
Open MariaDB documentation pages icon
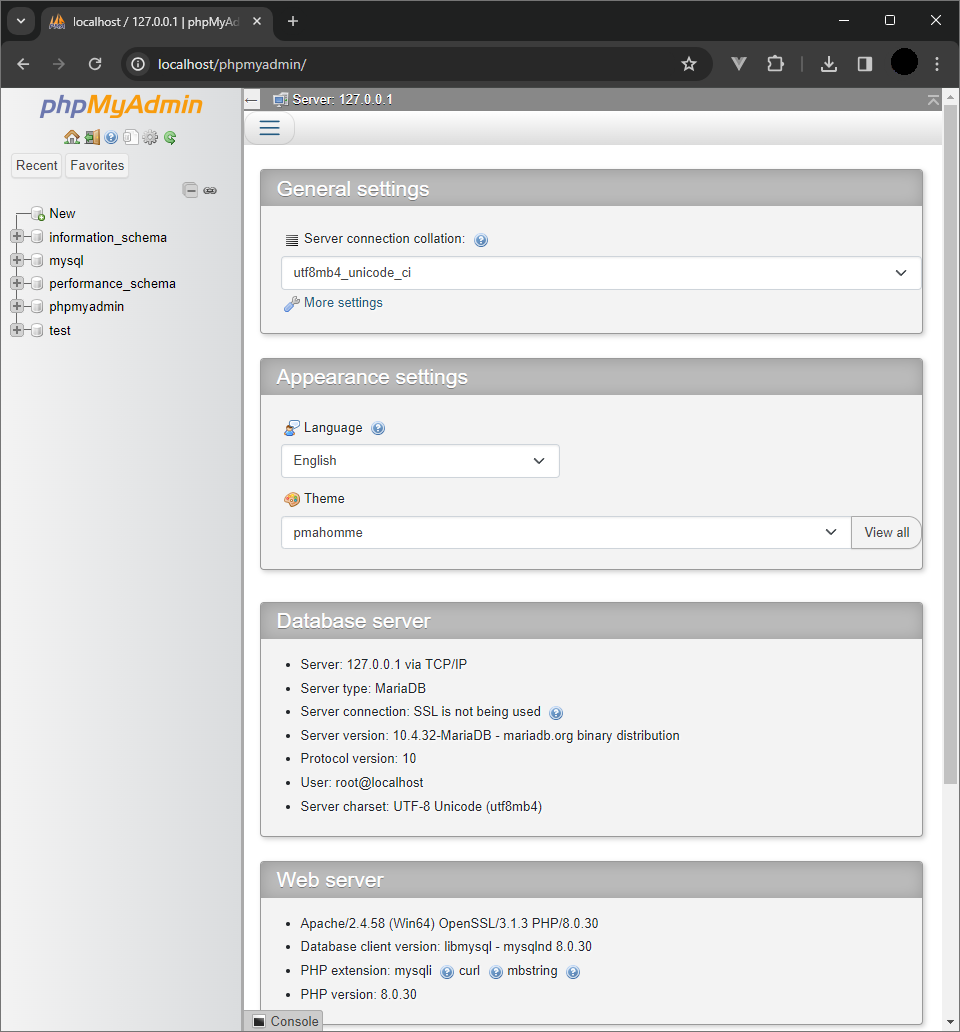[x=130, y=137]
